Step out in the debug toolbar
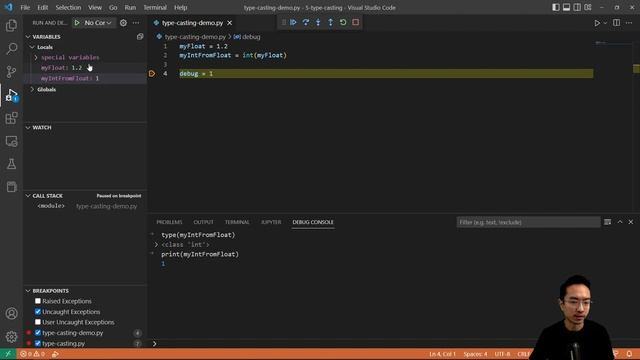The height and width of the screenshot is (360, 640). coord(331,22)
